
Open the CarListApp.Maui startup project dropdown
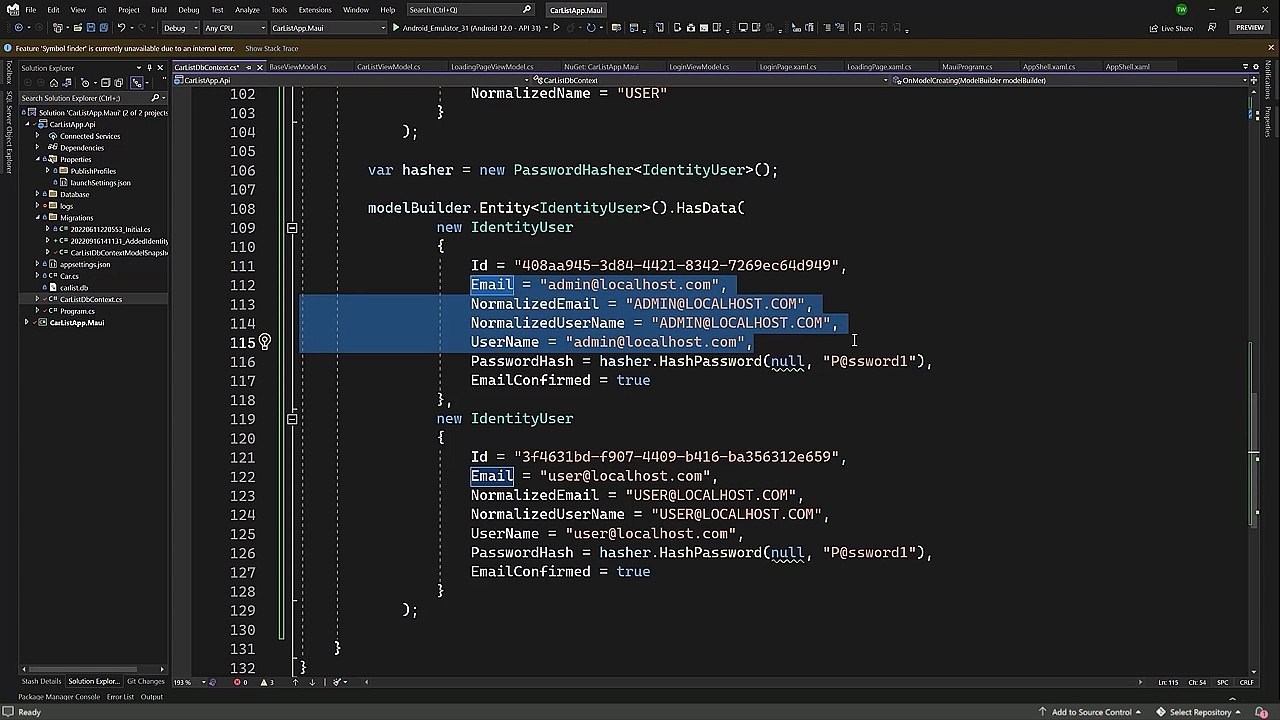click(x=327, y=28)
